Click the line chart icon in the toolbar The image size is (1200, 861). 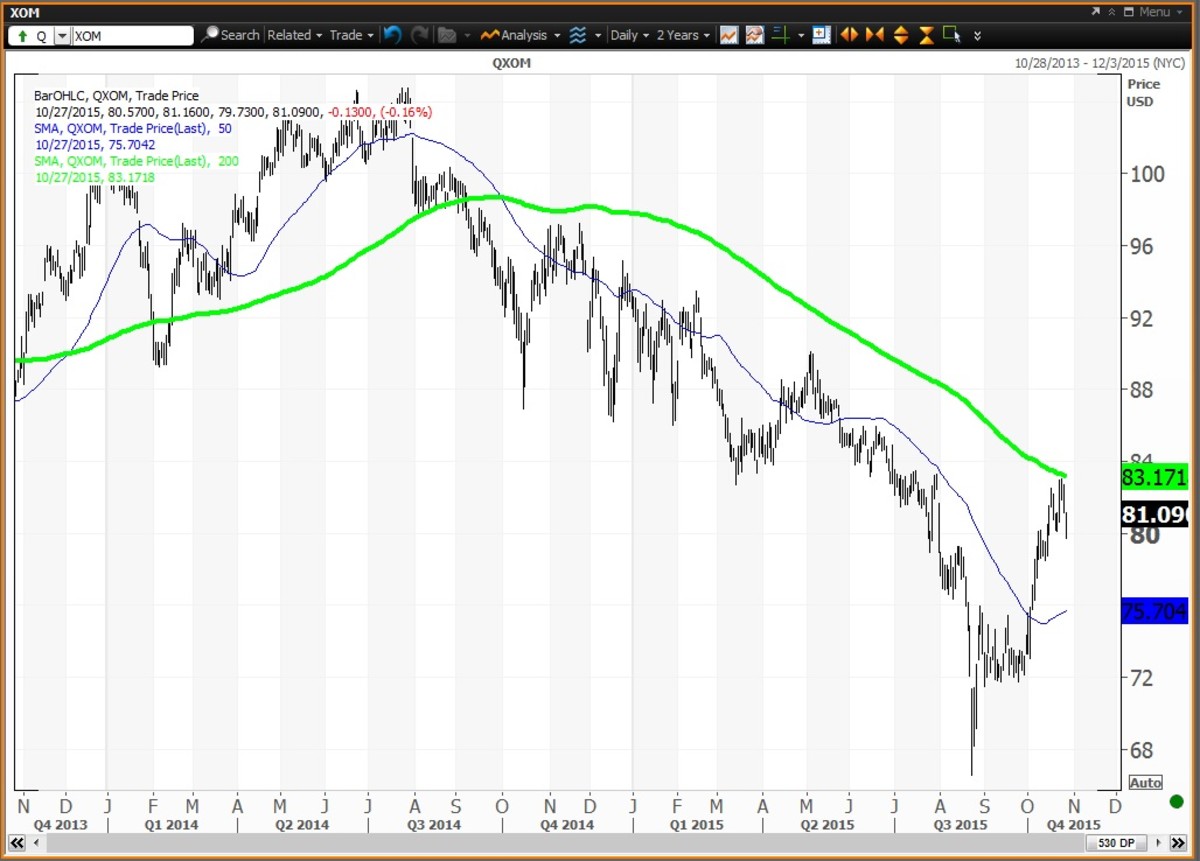[x=729, y=35]
